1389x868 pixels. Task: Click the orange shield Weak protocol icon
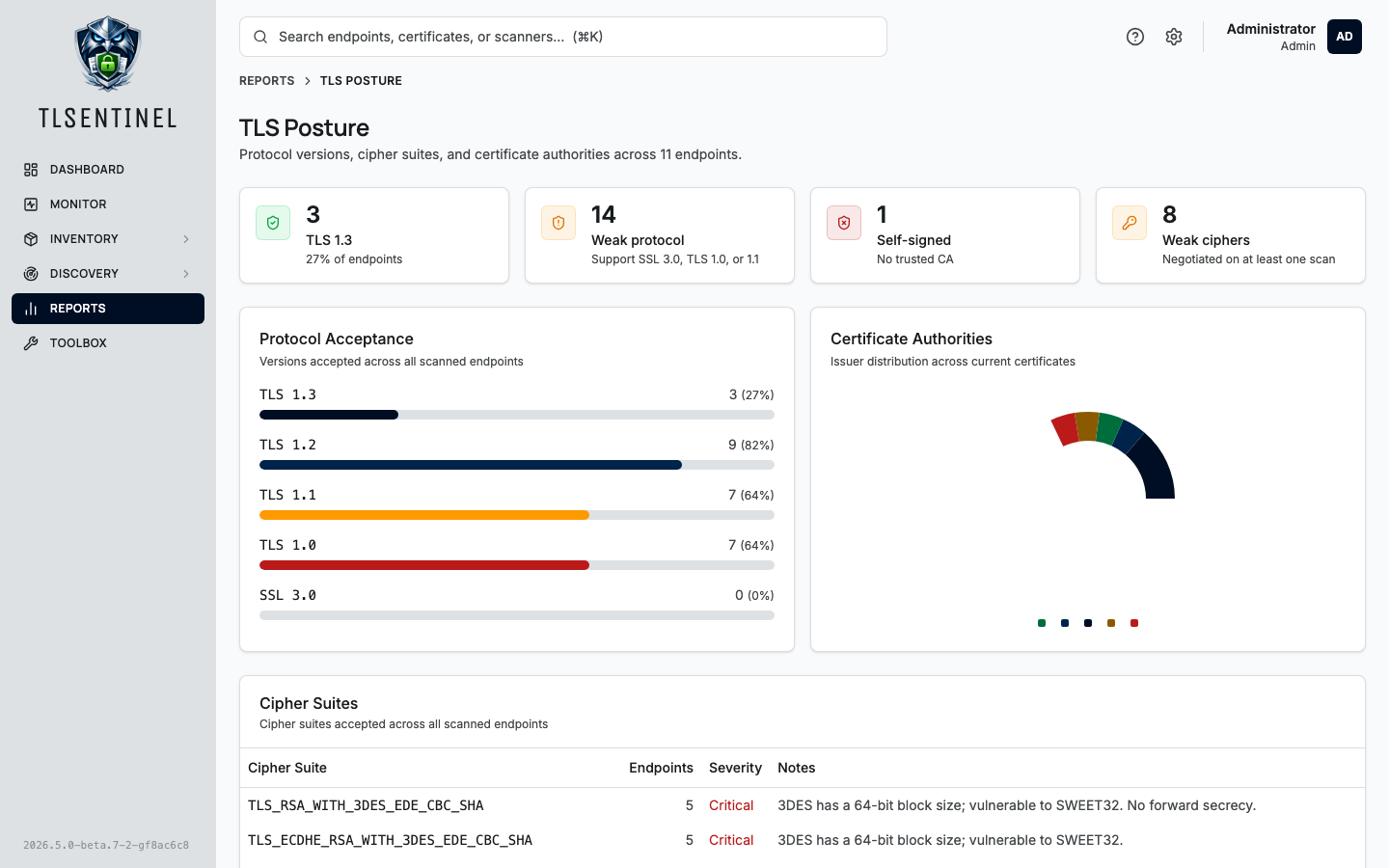pos(558,223)
